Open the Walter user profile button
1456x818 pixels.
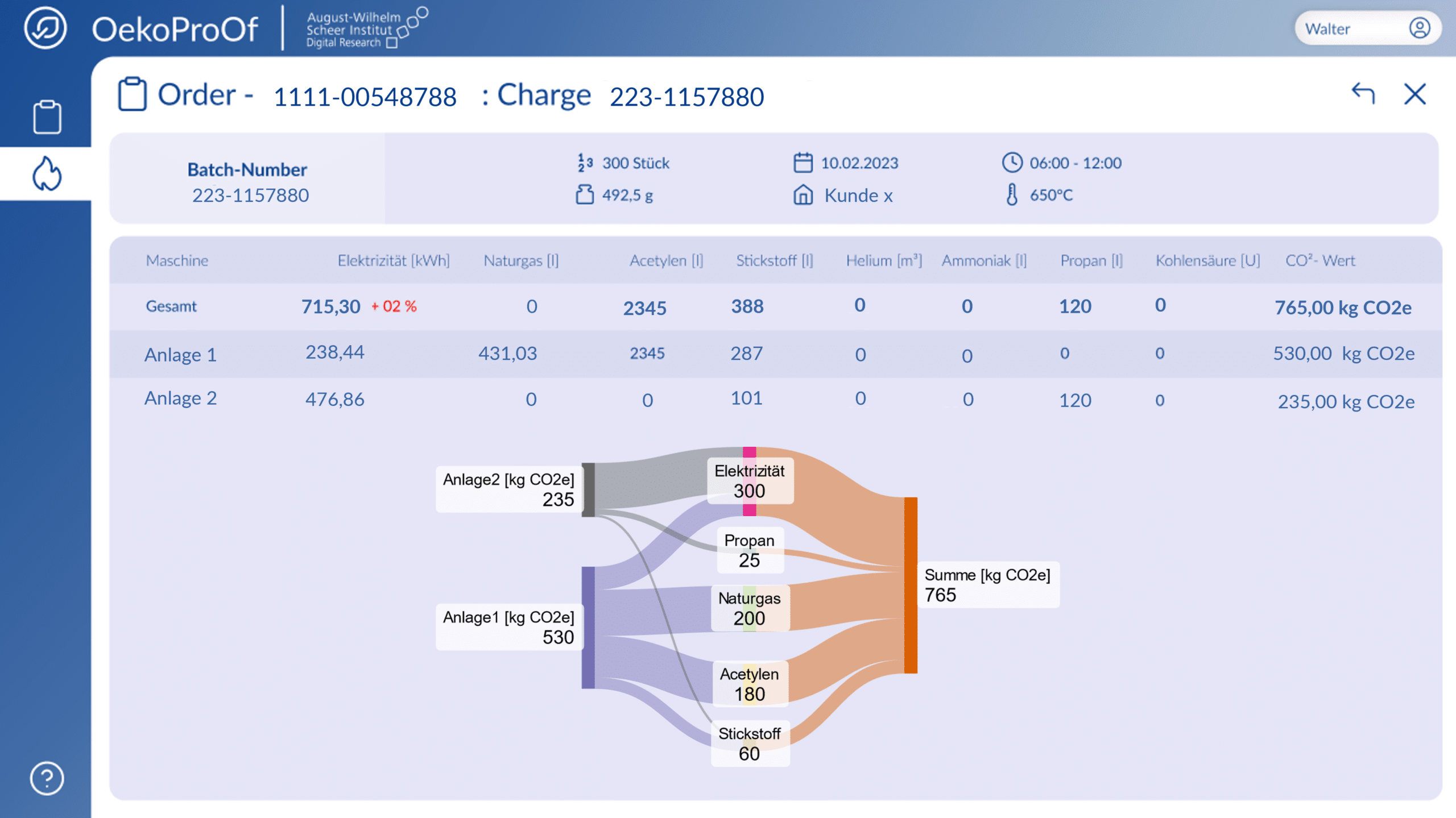[1367, 28]
